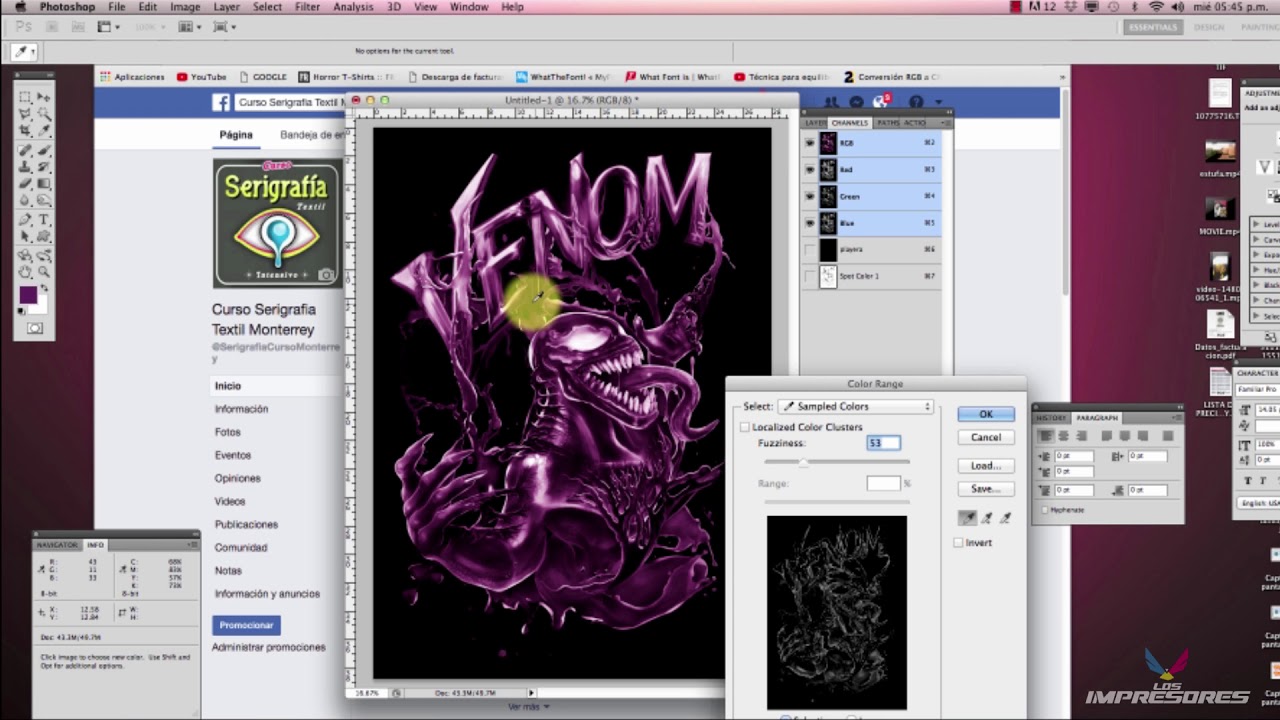Open the Paragraph panel flyout menu
Screen dimensions: 1280x720
tap(1176, 417)
